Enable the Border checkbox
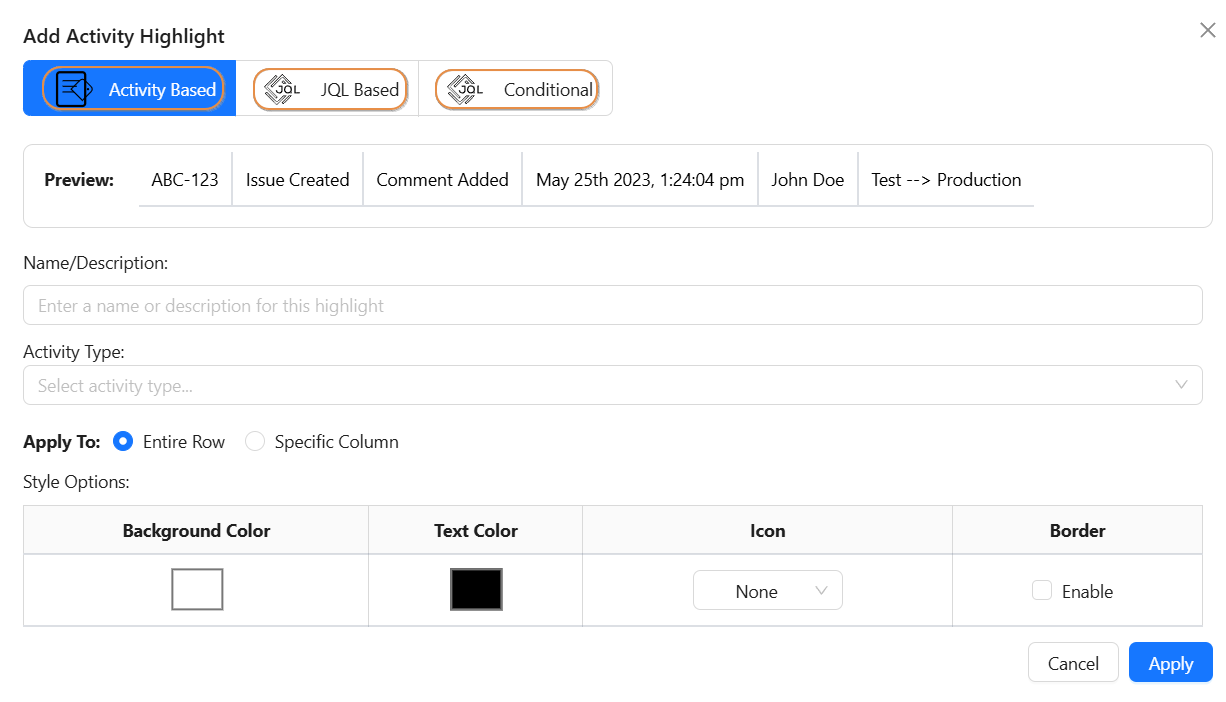The width and height of the screenshot is (1226, 702). coord(1042,591)
